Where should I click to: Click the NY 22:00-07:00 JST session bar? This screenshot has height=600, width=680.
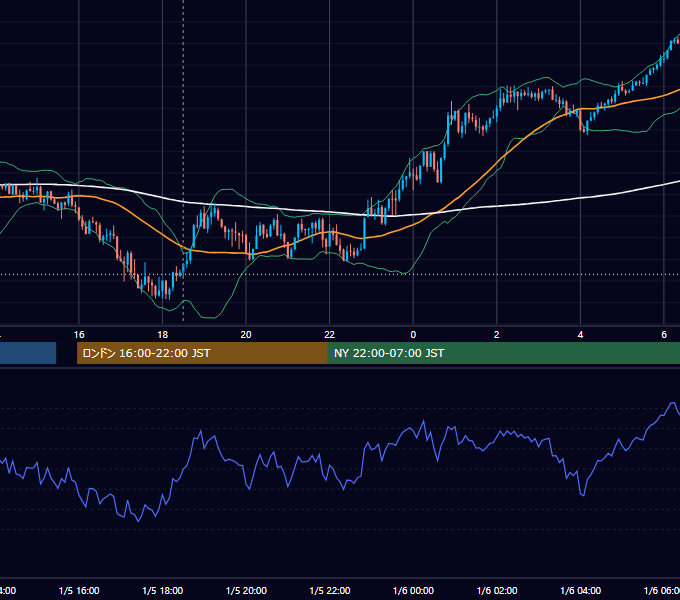(x=503, y=353)
